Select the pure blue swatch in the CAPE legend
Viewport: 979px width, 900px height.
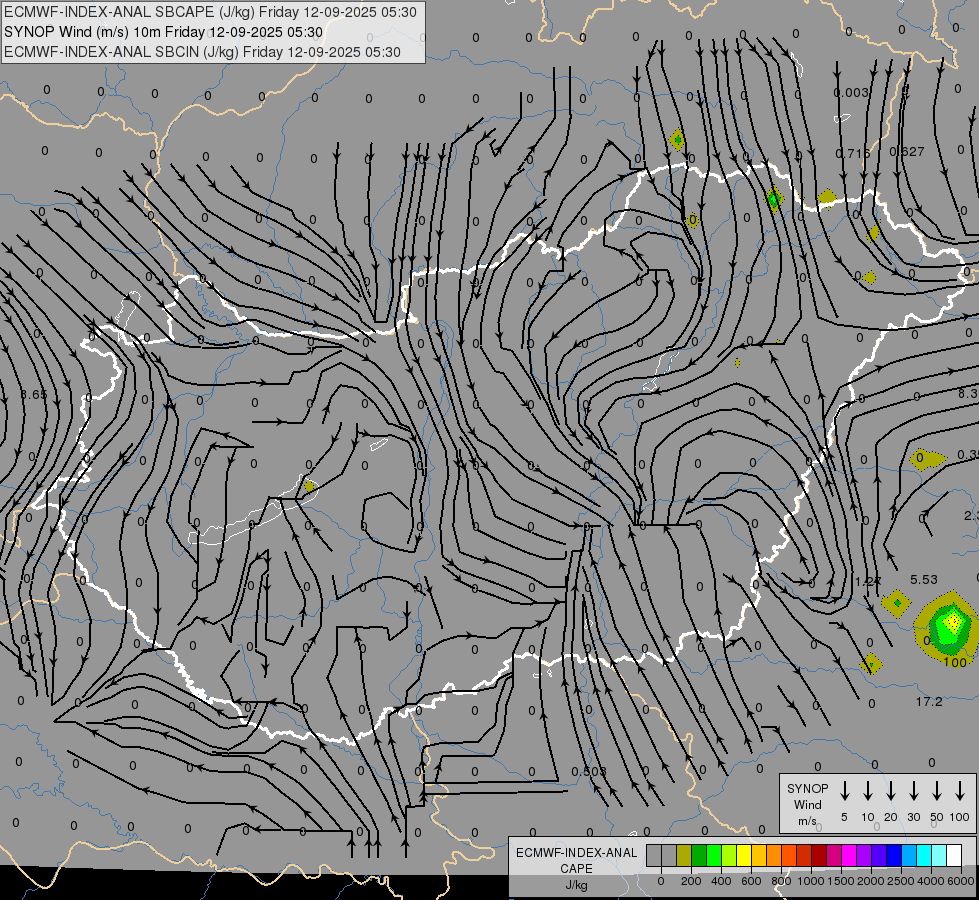tap(893, 855)
